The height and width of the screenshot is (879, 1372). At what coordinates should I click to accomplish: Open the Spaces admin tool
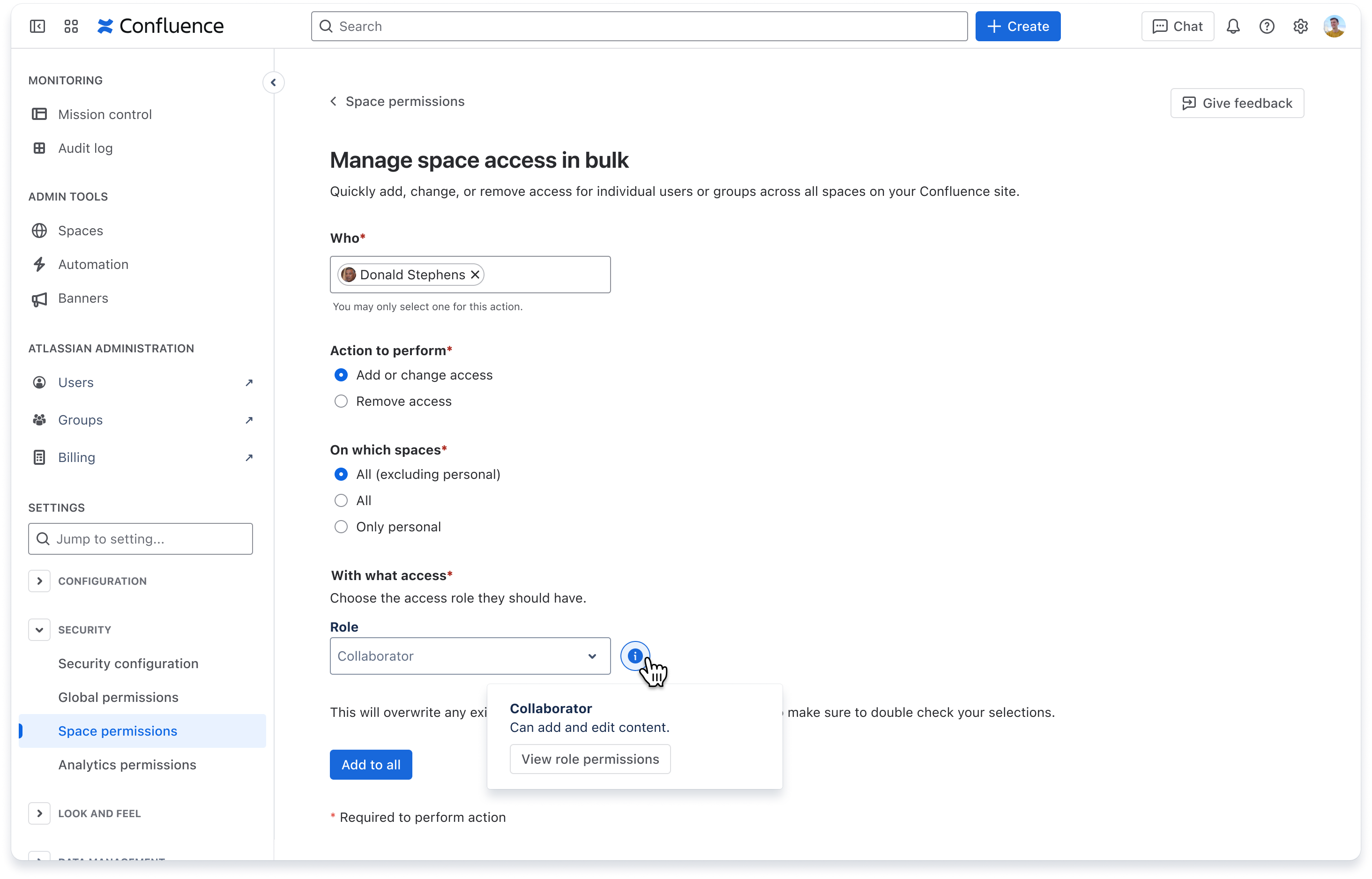[x=80, y=230]
